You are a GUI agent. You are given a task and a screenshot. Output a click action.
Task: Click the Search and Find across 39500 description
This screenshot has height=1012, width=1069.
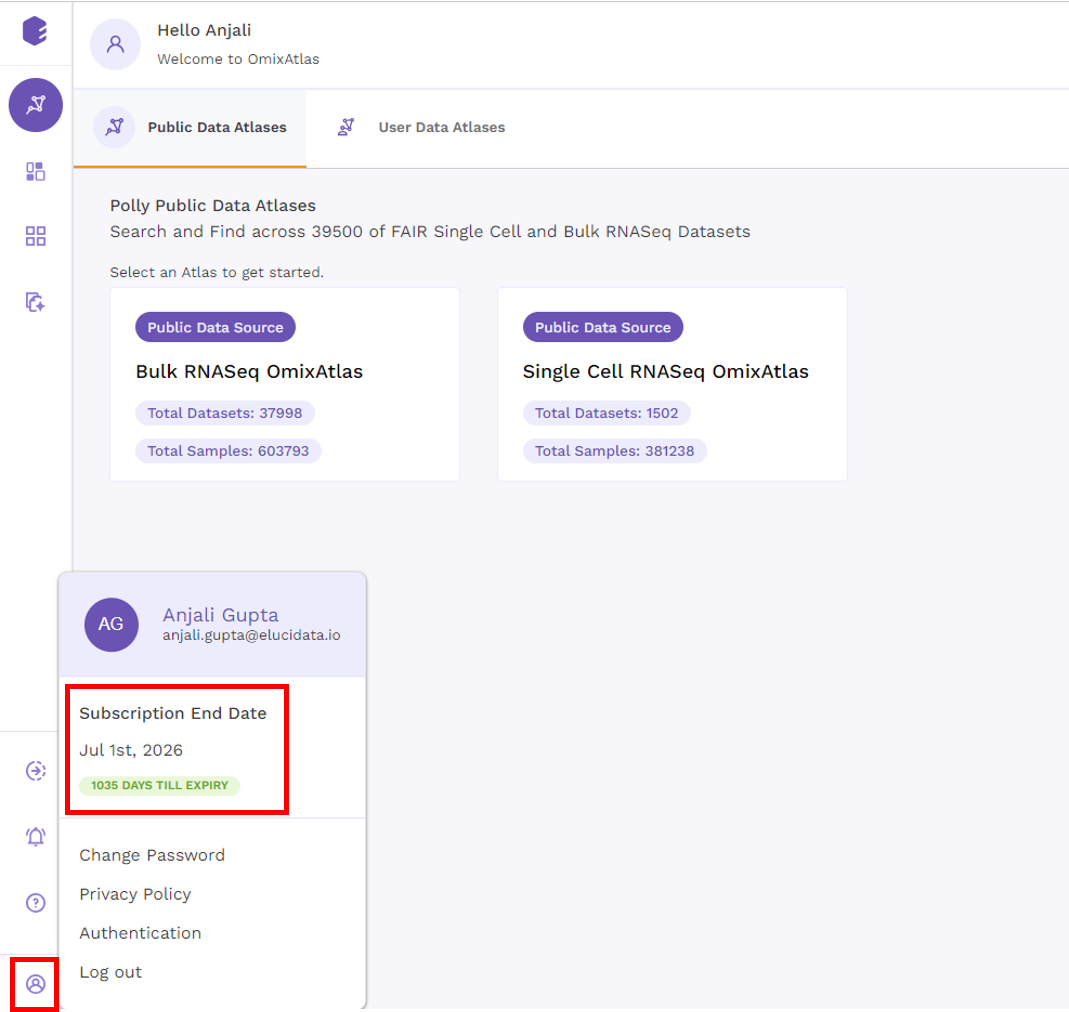pyautogui.click(x=430, y=232)
